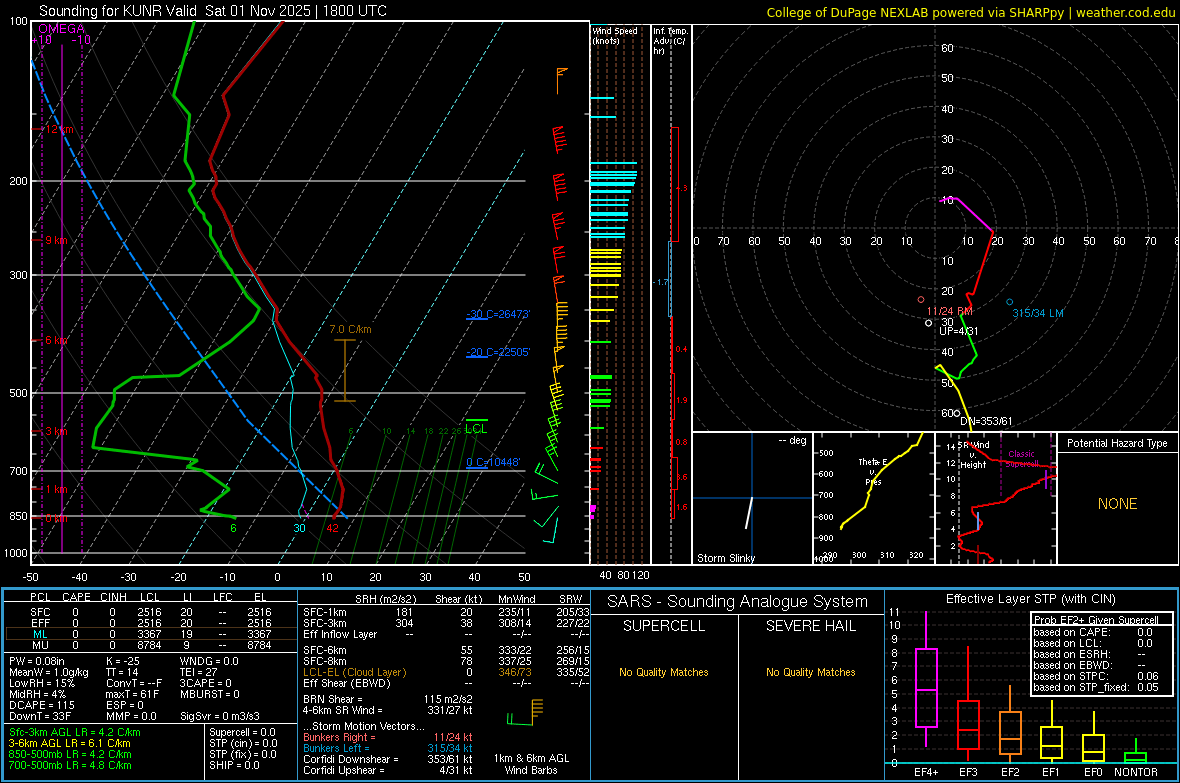
Task: Open the weather.cod.edu credit text
Action: coord(1125,12)
